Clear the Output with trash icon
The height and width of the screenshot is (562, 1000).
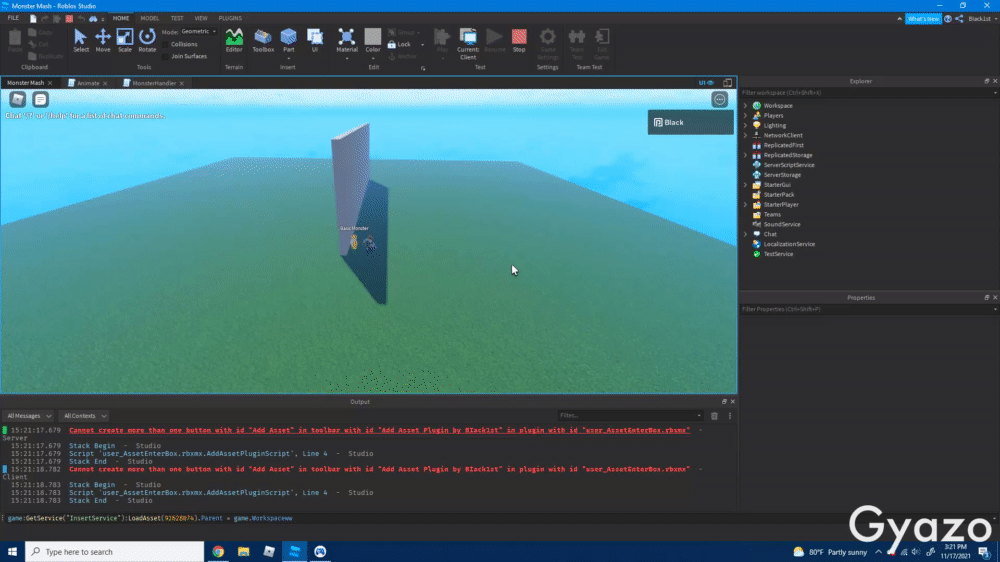tap(714, 416)
